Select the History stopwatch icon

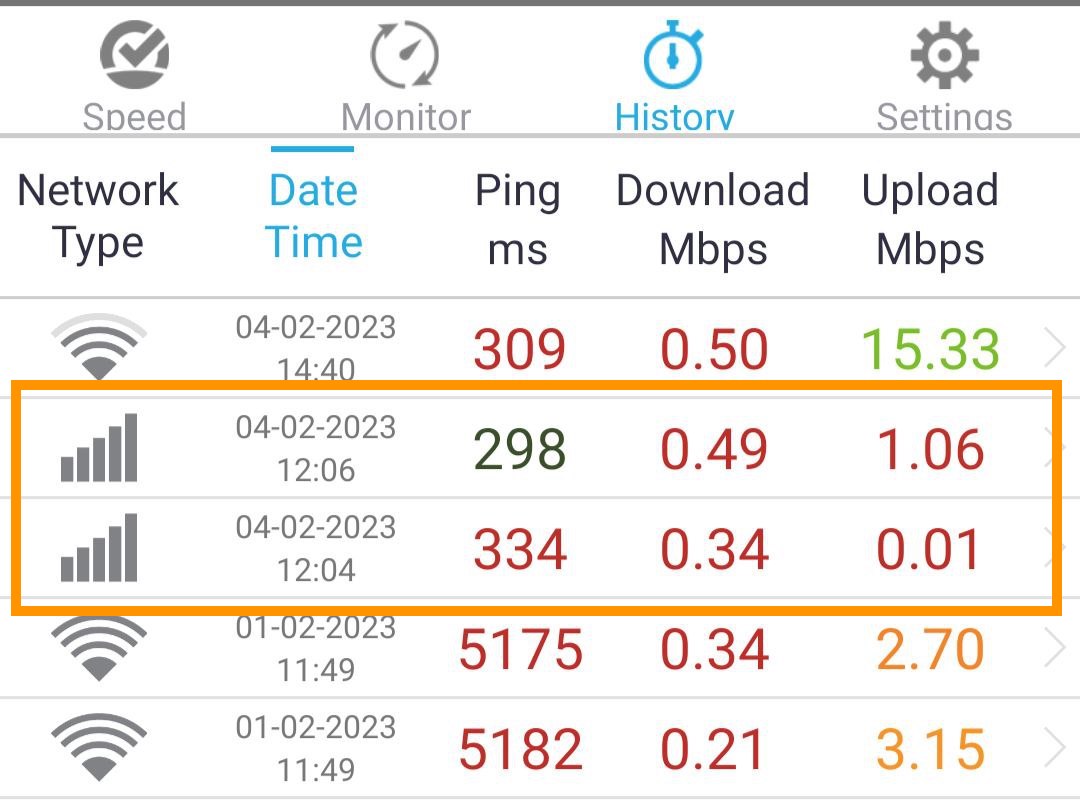coord(674,56)
